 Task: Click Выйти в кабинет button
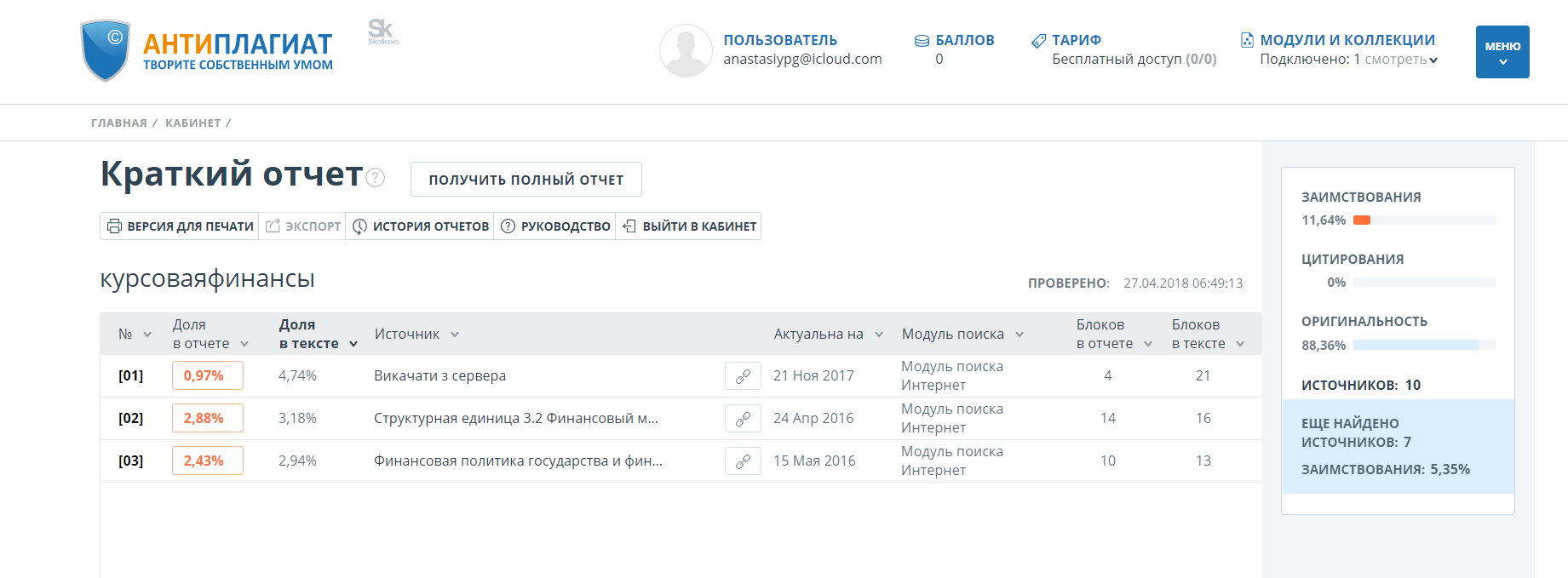(x=688, y=226)
